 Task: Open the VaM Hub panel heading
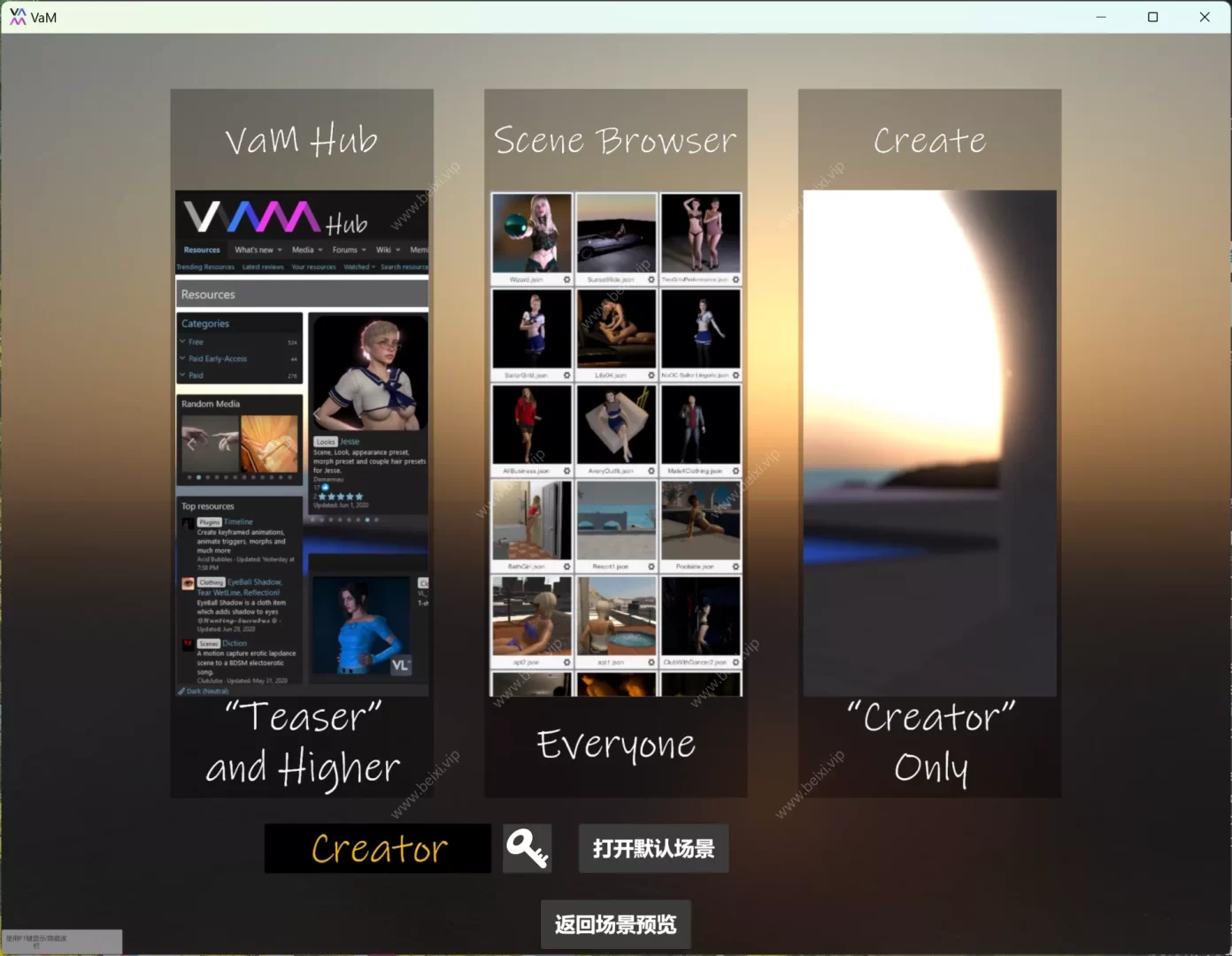(301, 140)
